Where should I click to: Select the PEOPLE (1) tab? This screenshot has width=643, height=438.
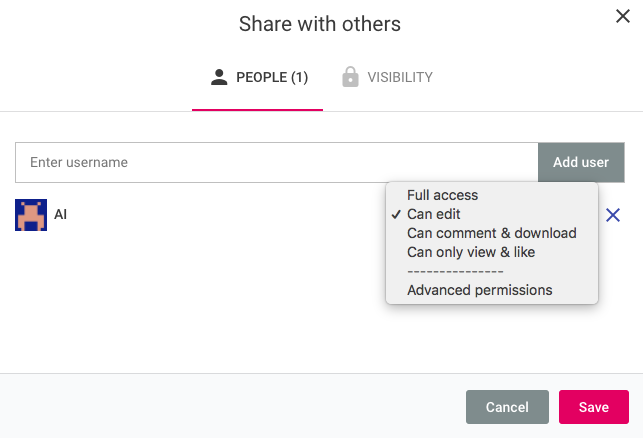(x=258, y=77)
